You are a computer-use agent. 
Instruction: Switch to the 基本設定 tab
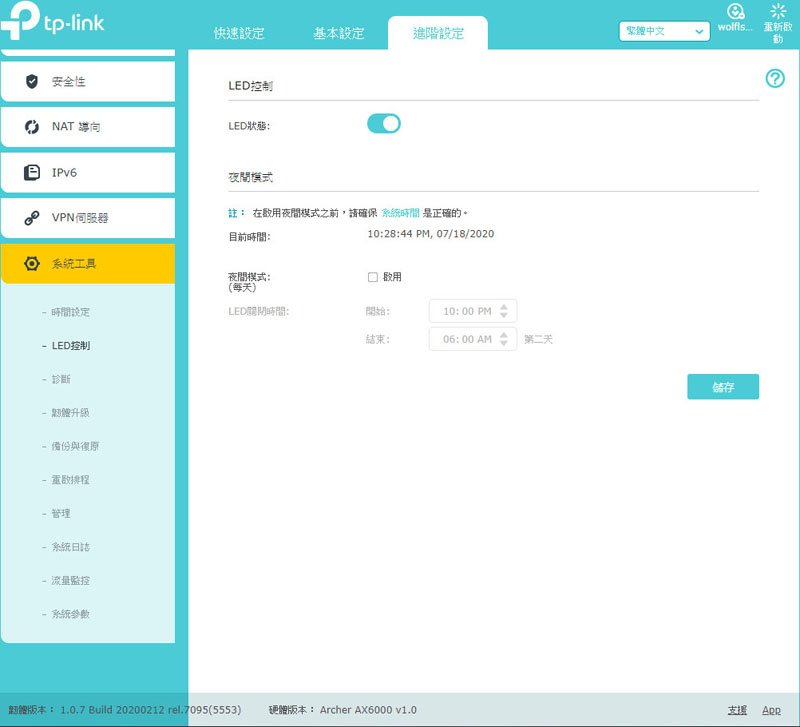click(338, 33)
